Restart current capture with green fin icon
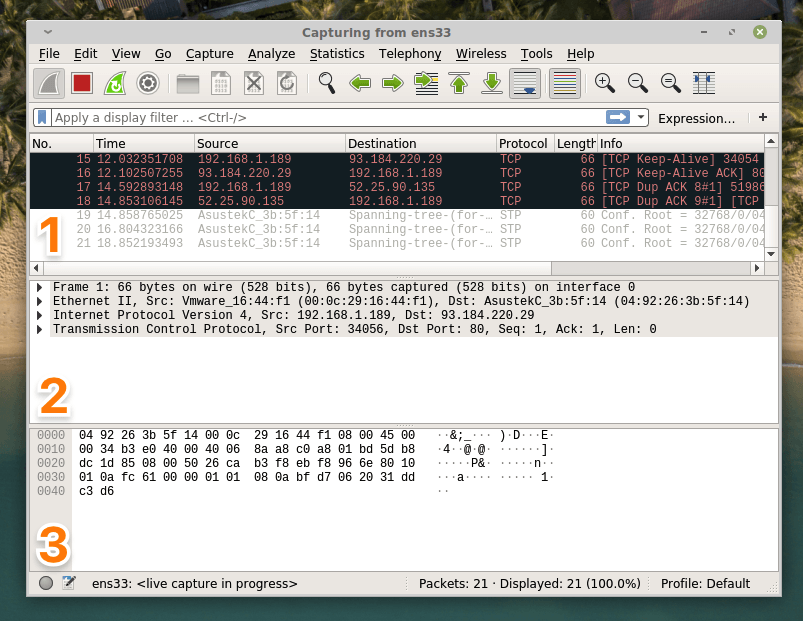Image resolution: width=803 pixels, height=621 pixels. 115,83
